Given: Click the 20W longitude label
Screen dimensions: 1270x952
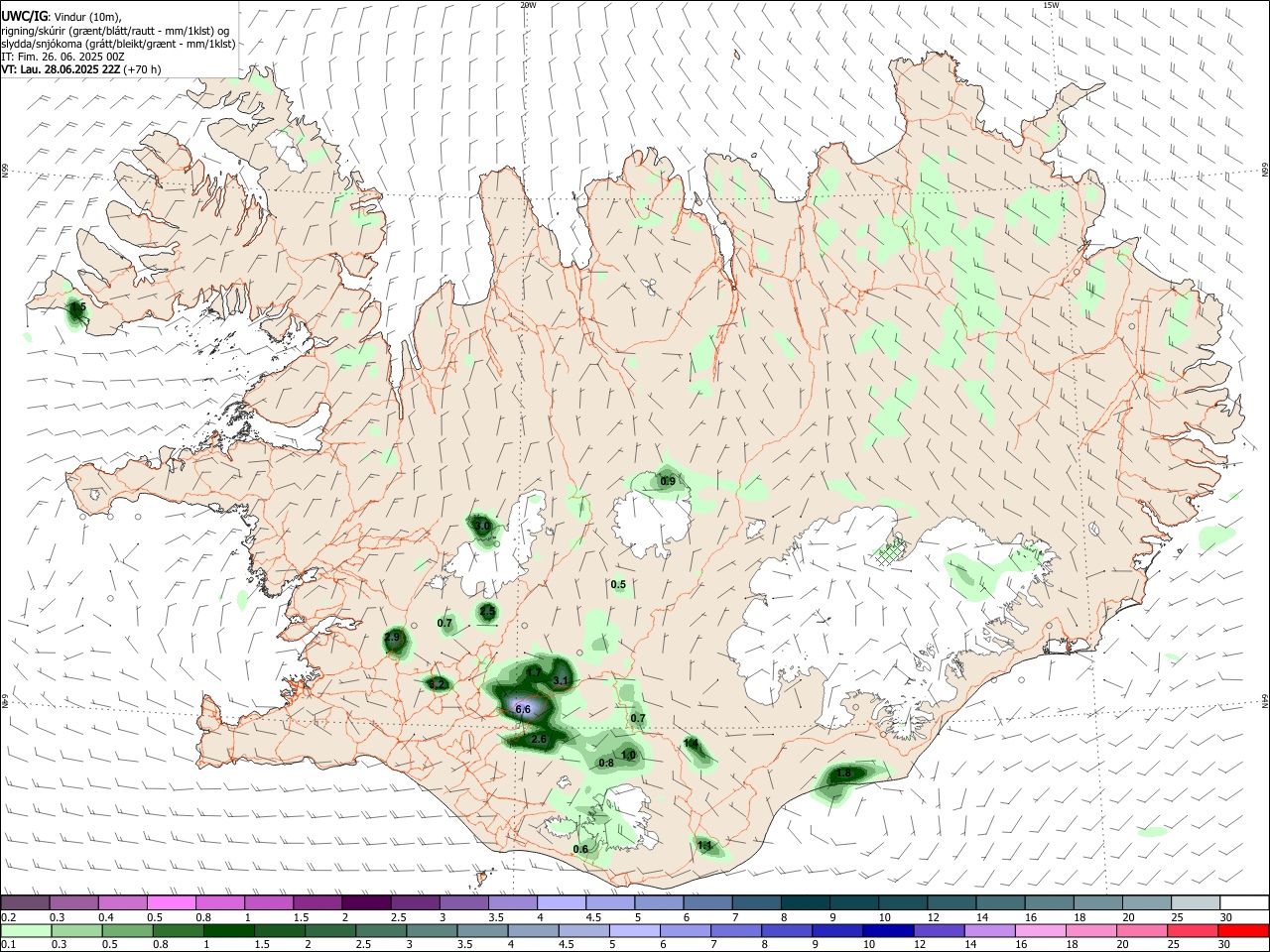Looking at the screenshot, I should tap(528, 5).
